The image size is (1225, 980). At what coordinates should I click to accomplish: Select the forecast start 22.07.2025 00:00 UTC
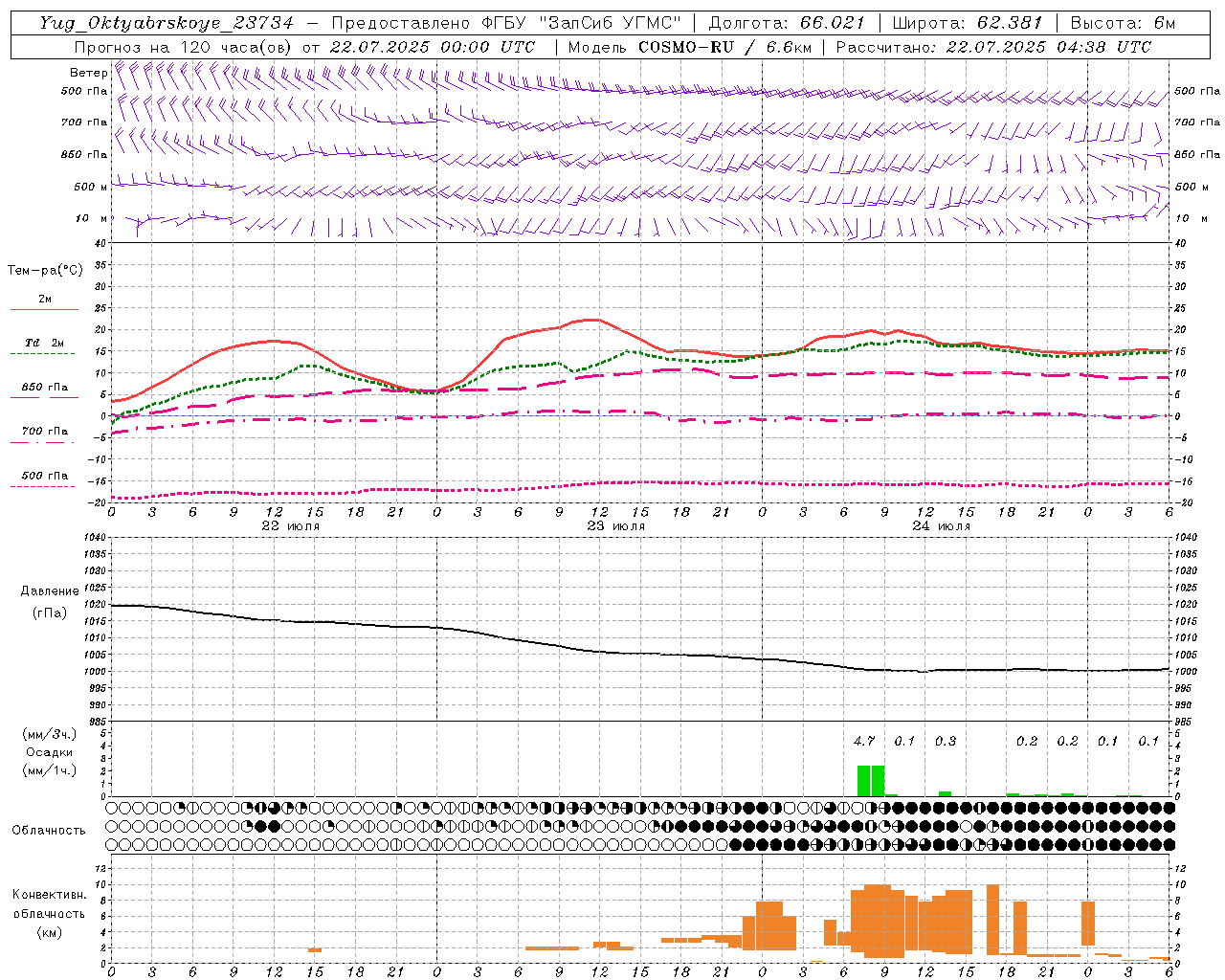click(433, 47)
